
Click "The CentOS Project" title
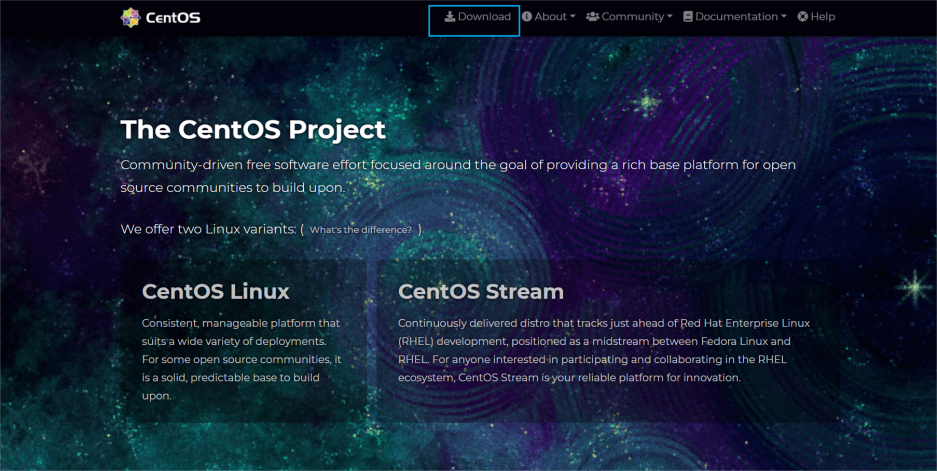pos(253,130)
